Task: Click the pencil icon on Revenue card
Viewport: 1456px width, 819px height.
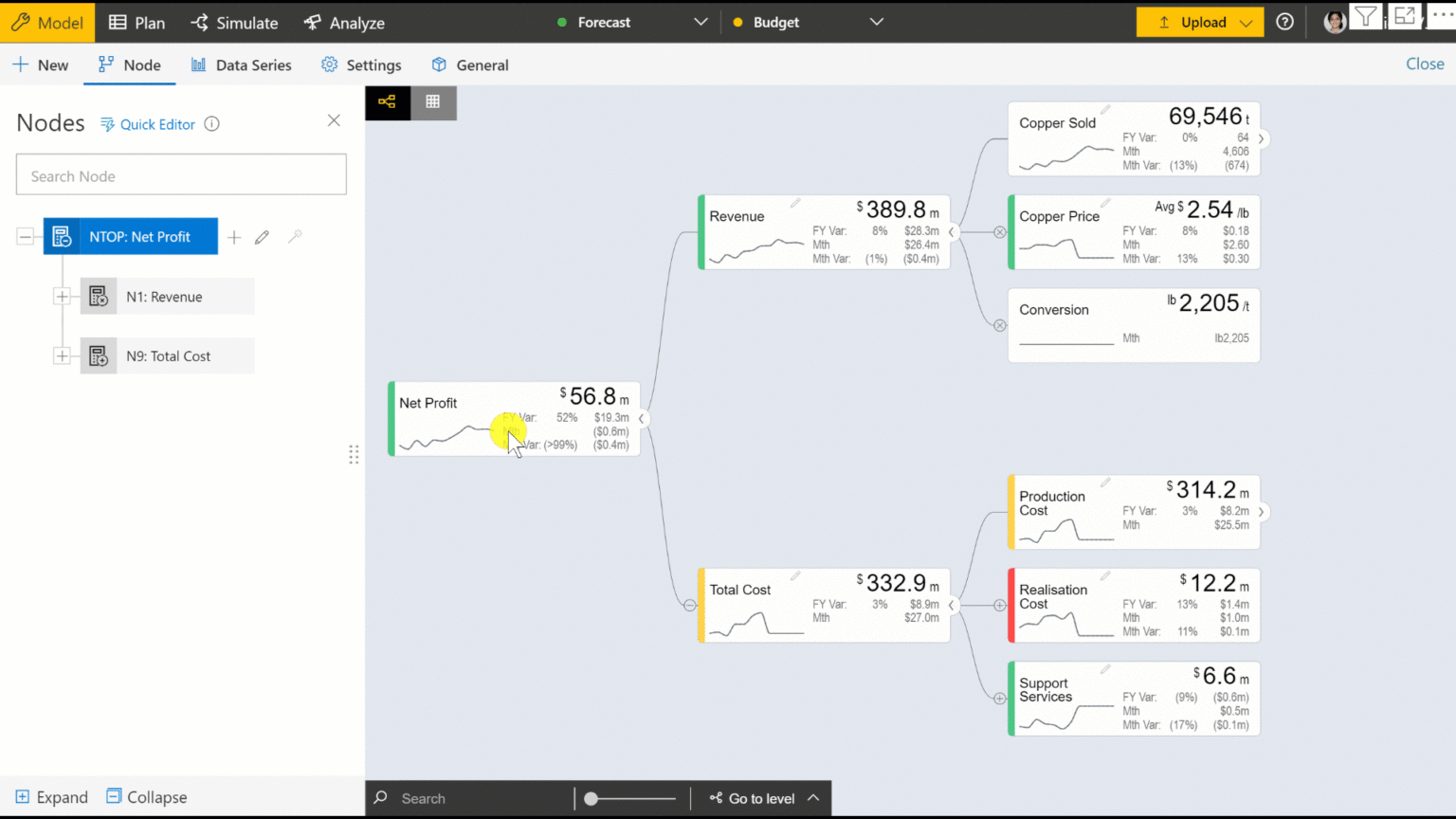Action: pyautogui.click(x=795, y=203)
